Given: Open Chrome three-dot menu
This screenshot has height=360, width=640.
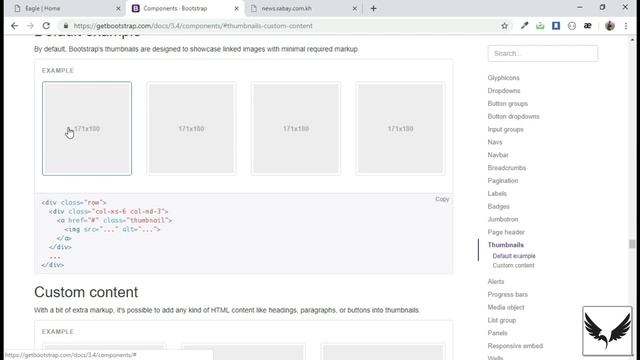Looking at the screenshot, I should 626,26.
